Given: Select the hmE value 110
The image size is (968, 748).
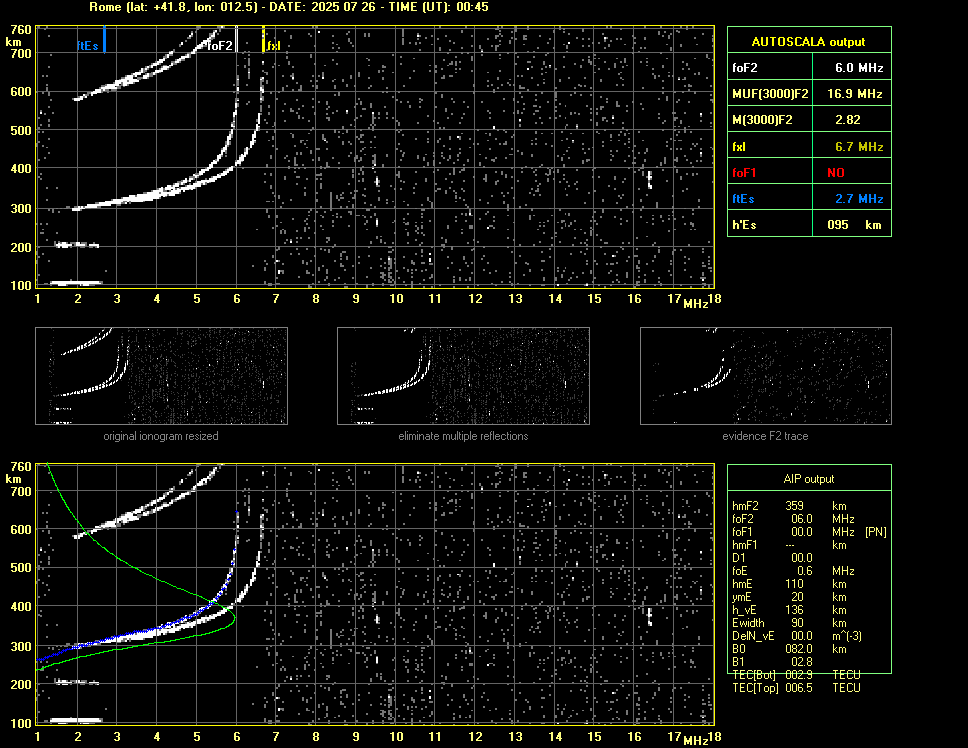Looking at the screenshot, I should (x=795, y=584).
